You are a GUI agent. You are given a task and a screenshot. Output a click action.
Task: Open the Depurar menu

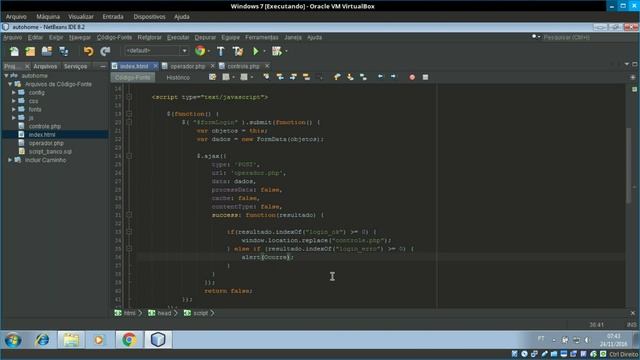205,37
